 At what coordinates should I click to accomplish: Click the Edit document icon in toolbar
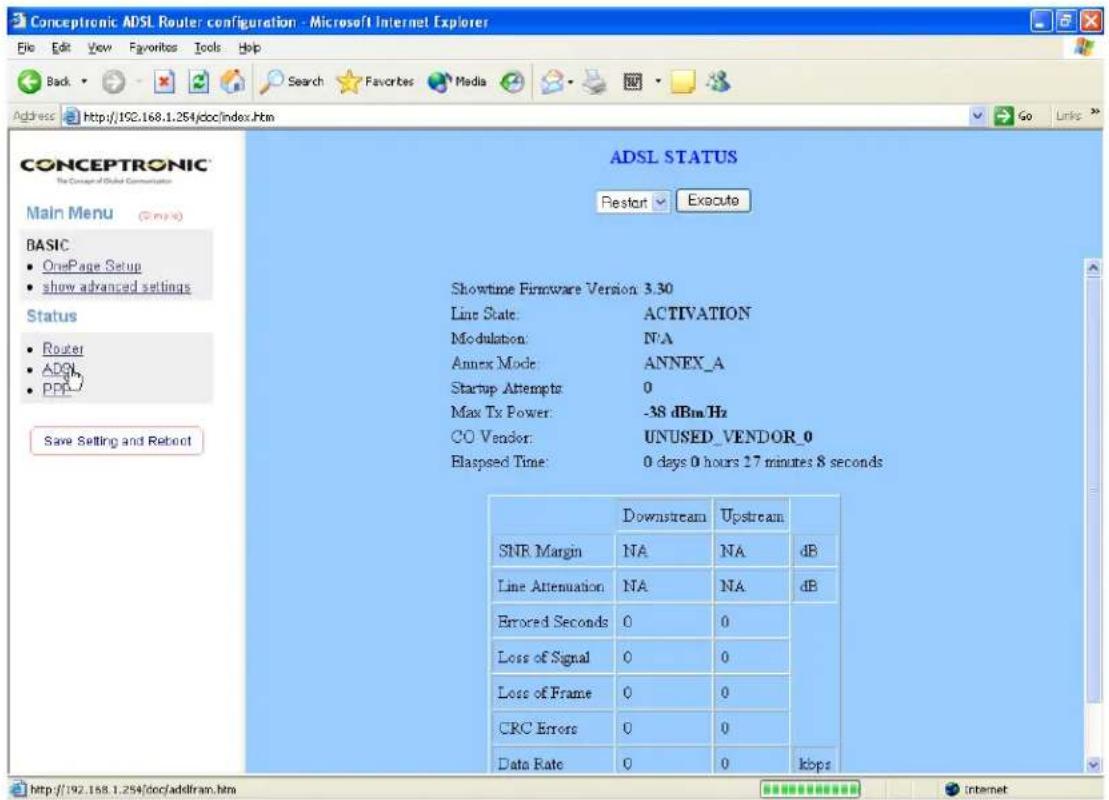632,82
